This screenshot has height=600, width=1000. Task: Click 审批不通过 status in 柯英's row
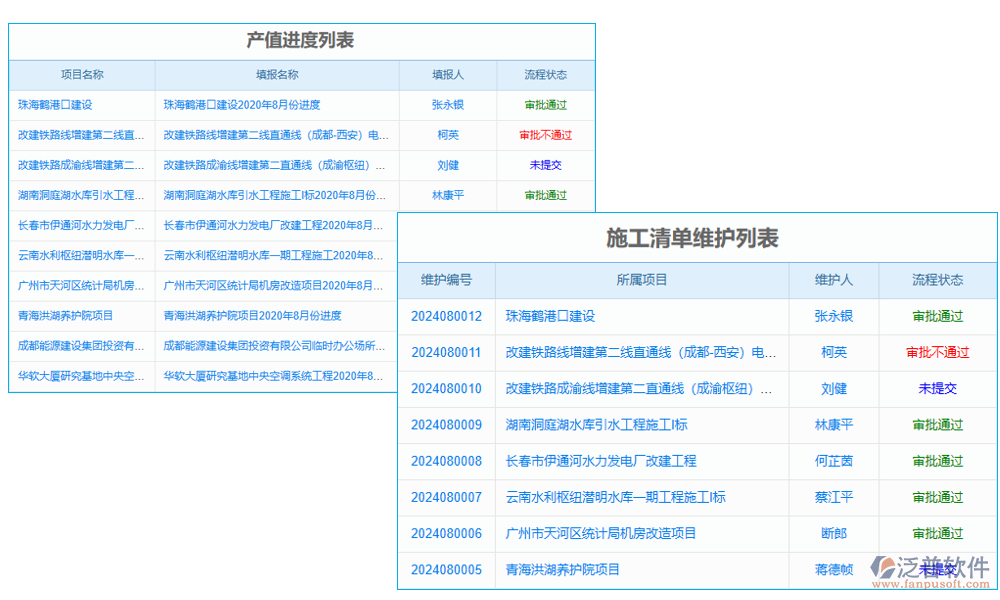(546, 135)
